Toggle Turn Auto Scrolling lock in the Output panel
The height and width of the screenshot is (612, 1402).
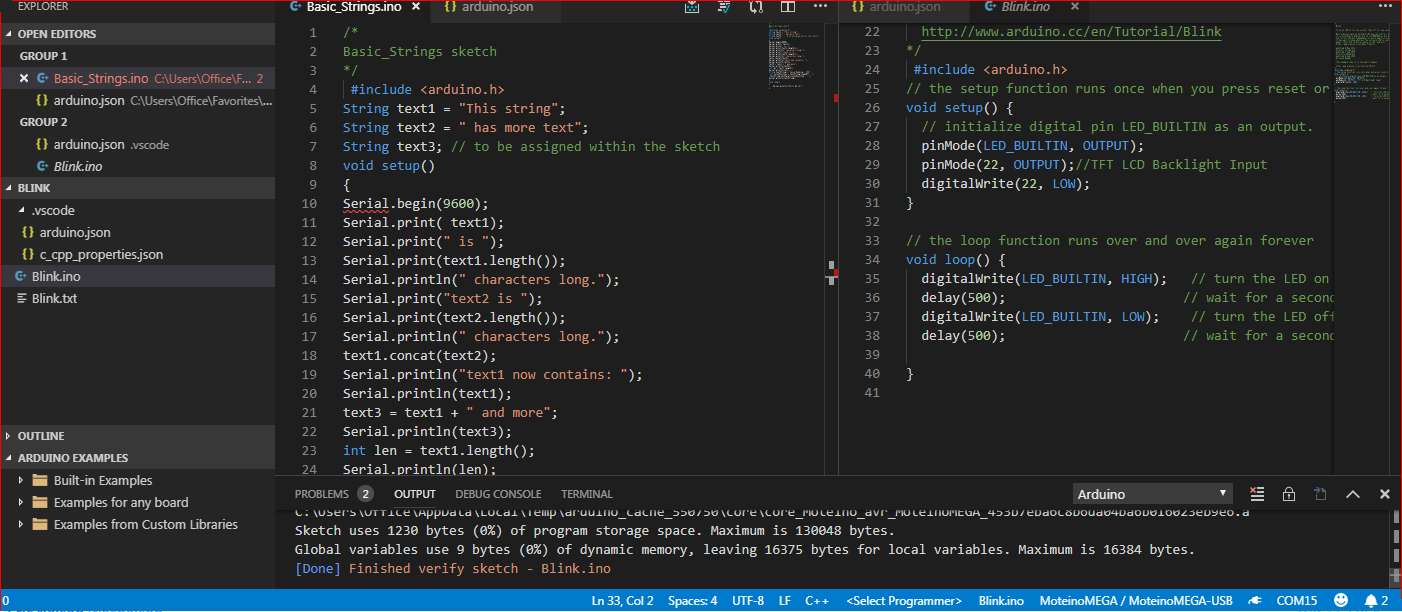coord(1288,493)
